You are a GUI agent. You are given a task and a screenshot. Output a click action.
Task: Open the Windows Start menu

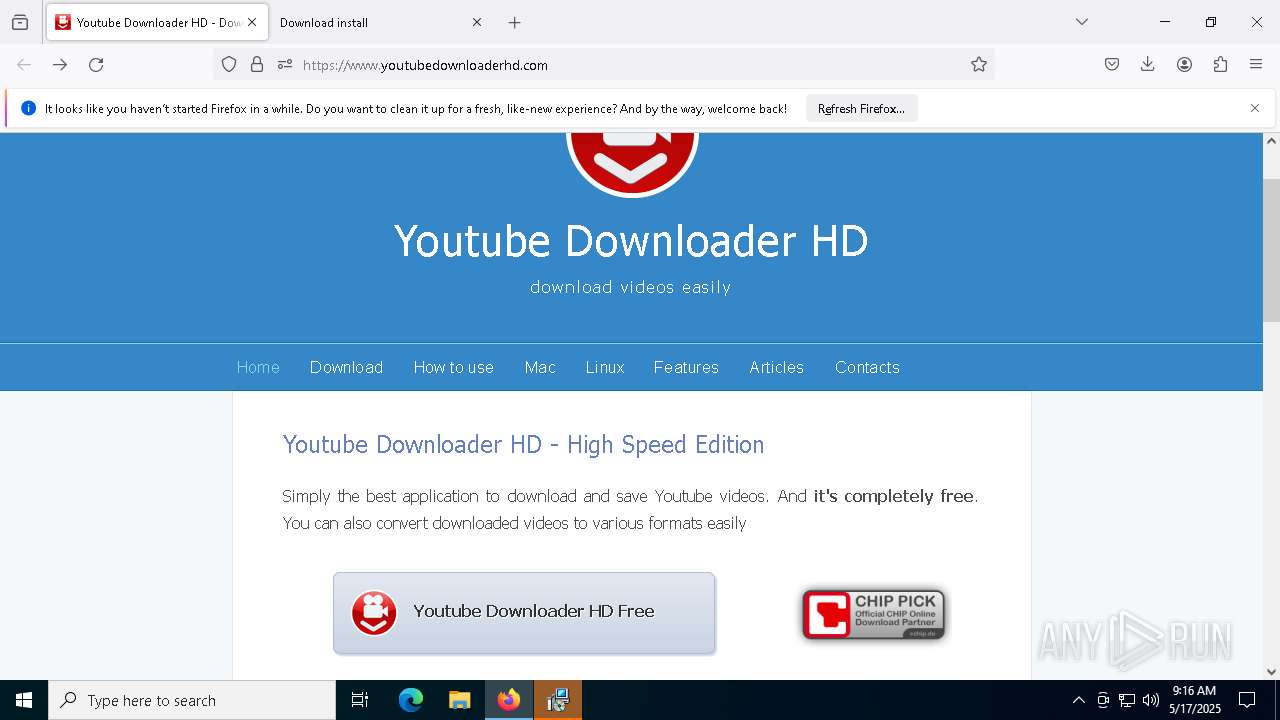(x=24, y=700)
